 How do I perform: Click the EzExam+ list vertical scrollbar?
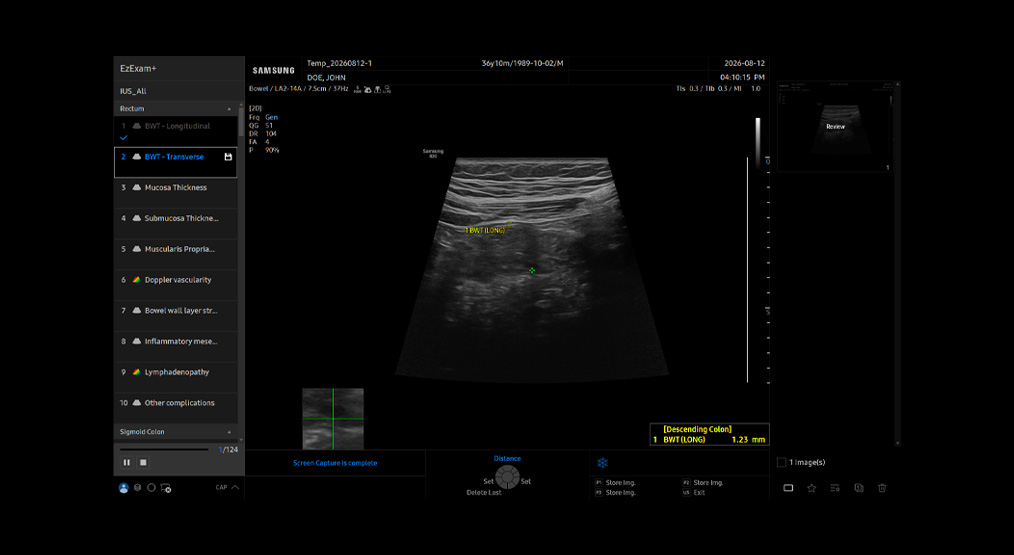point(241,272)
